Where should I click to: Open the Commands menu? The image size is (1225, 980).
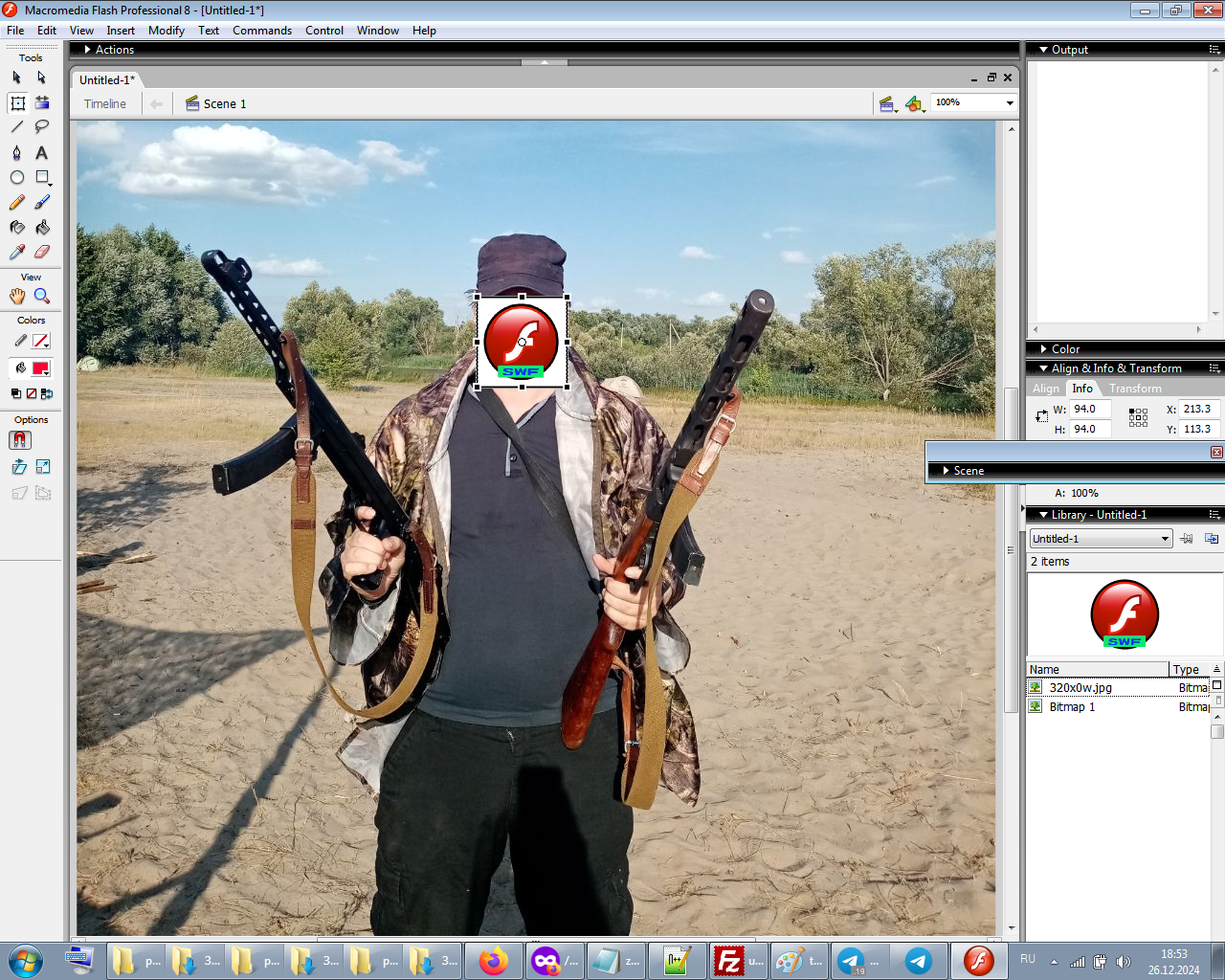point(262,31)
